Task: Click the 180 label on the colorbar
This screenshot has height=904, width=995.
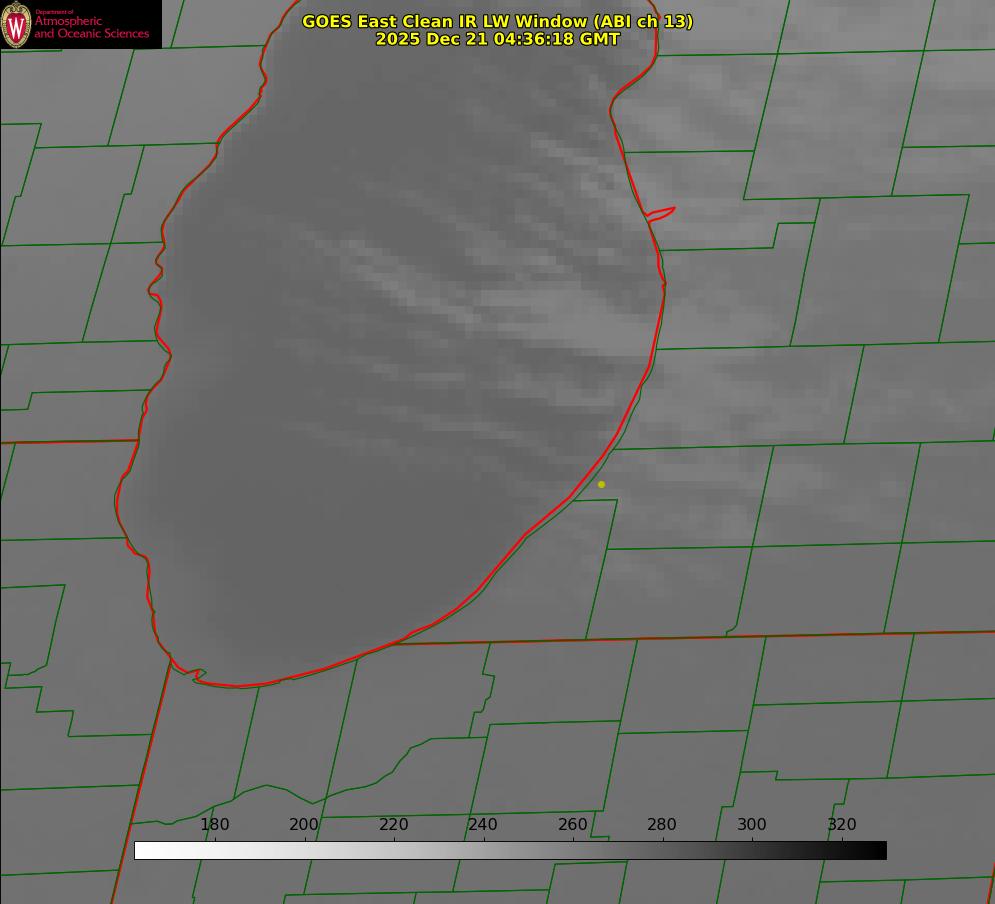Action: [x=215, y=824]
